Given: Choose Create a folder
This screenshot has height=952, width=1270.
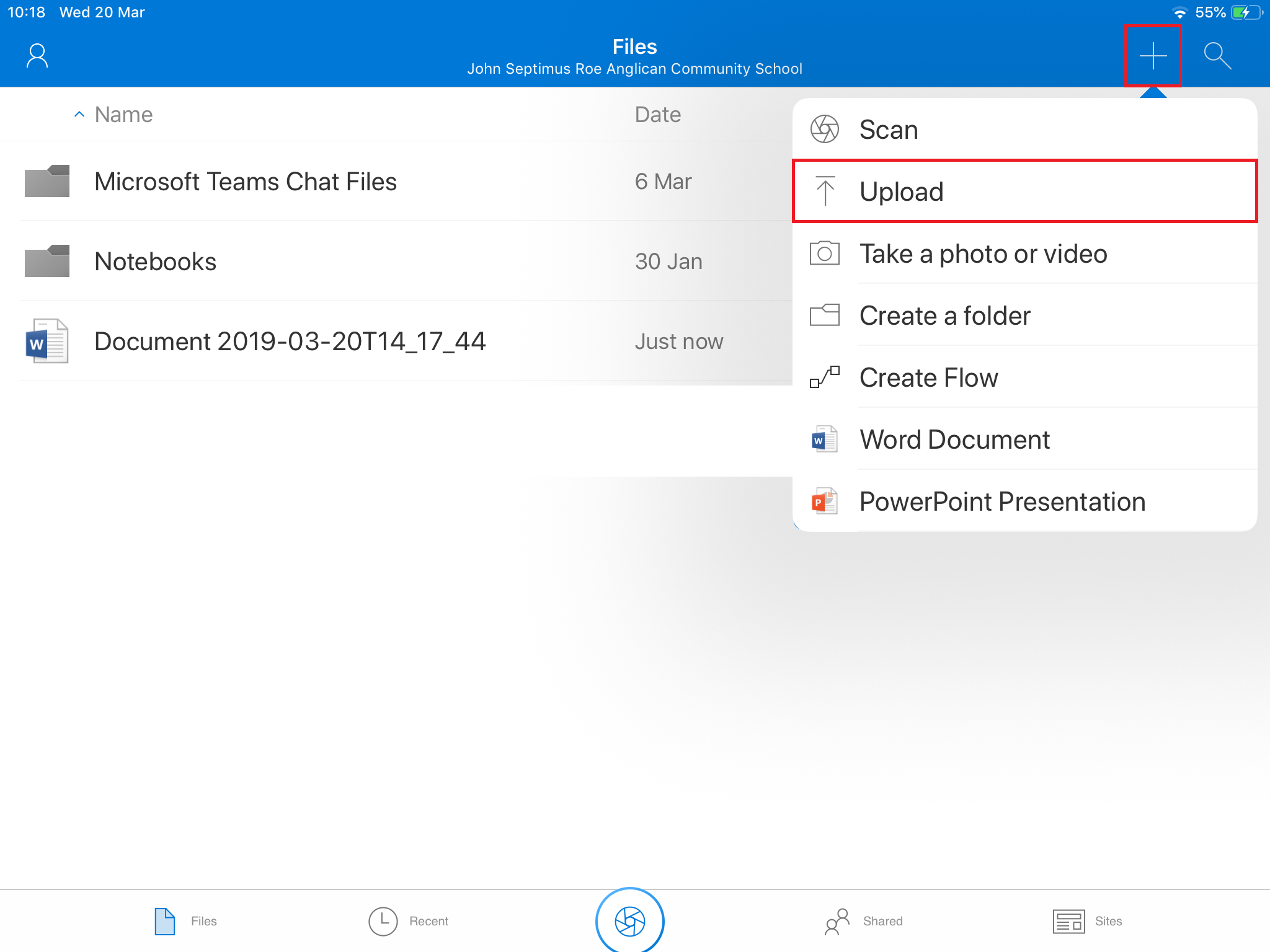Looking at the screenshot, I should coord(1025,315).
